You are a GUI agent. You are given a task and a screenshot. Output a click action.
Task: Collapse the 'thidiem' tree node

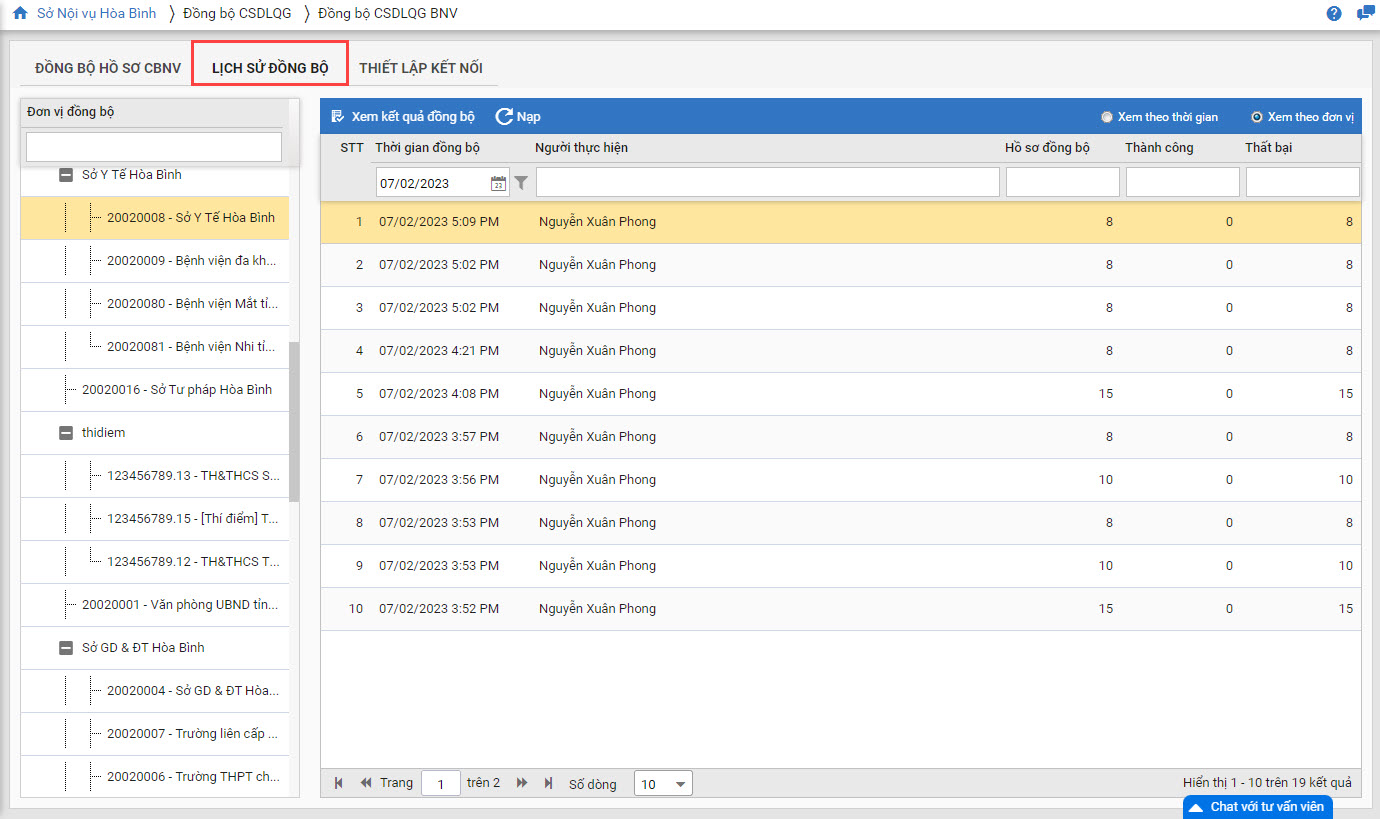(x=66, y=433)
